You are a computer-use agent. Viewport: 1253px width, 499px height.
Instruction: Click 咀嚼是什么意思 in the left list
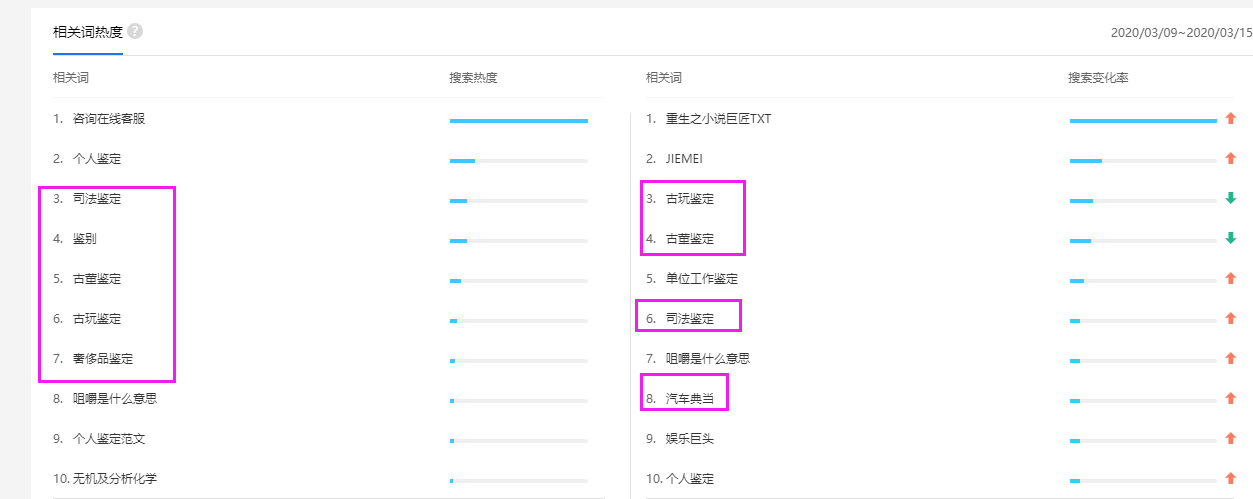pos(115,399)
